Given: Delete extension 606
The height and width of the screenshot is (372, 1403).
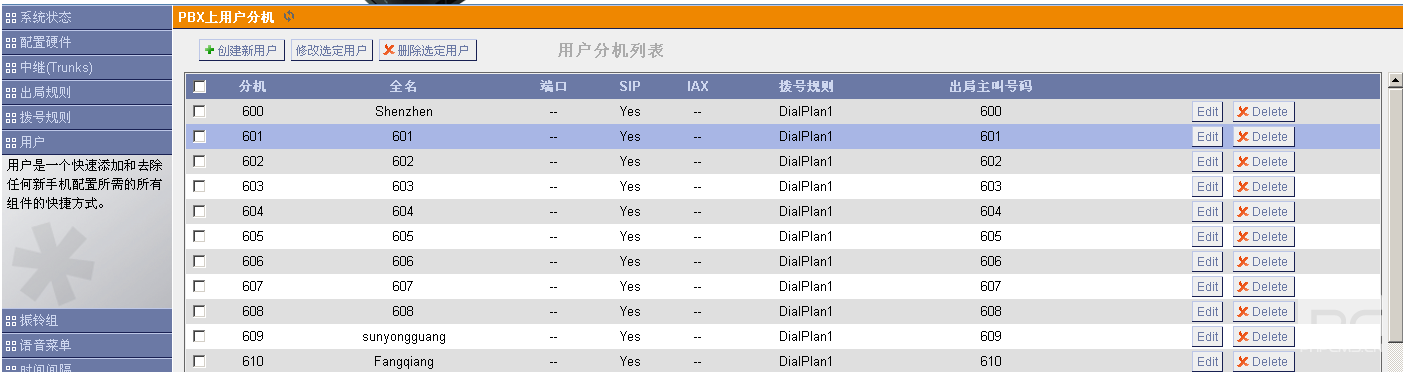Looking at the screenshot, I should [x=1263, y=261].
